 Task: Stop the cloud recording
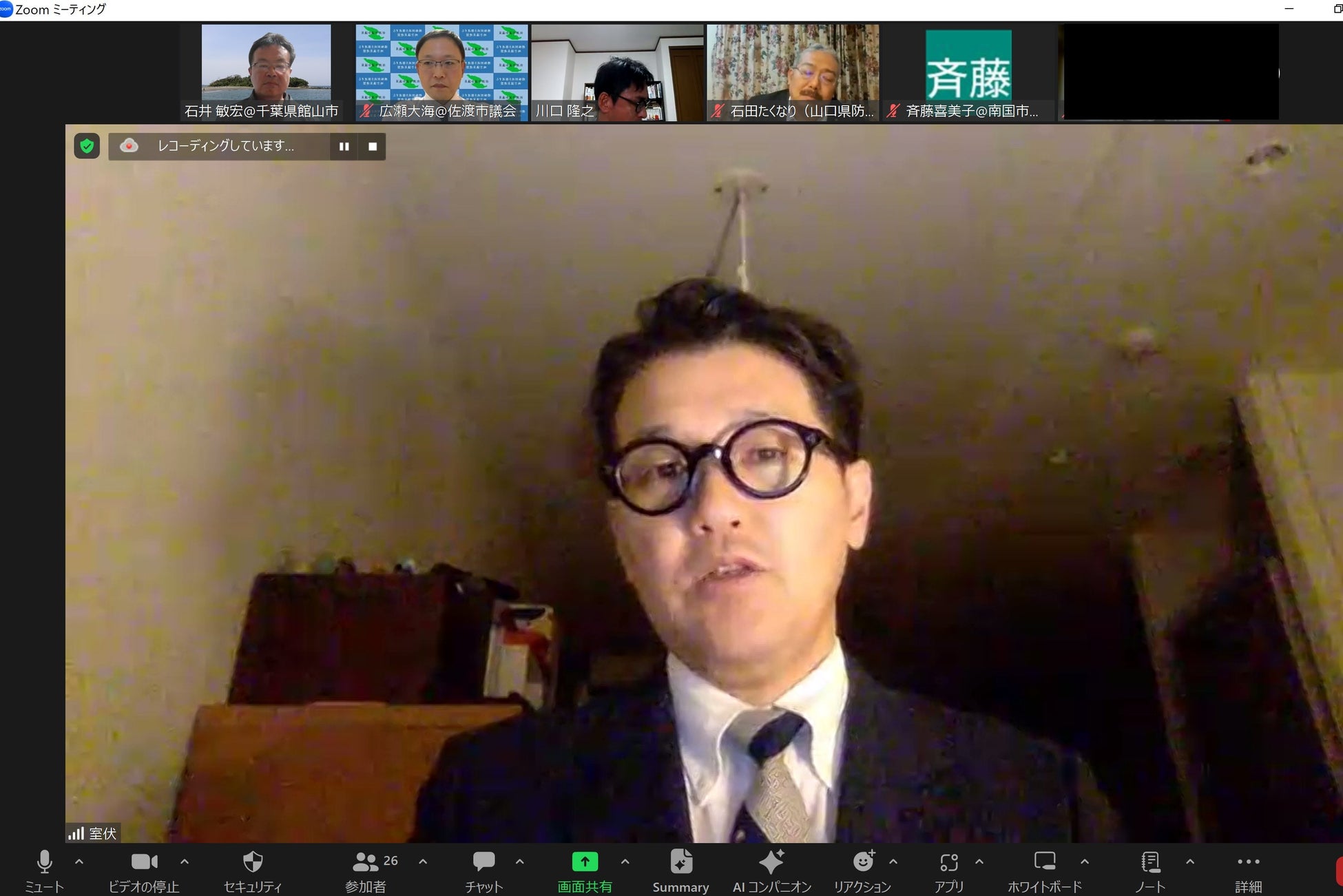click(x=373, y=147)
